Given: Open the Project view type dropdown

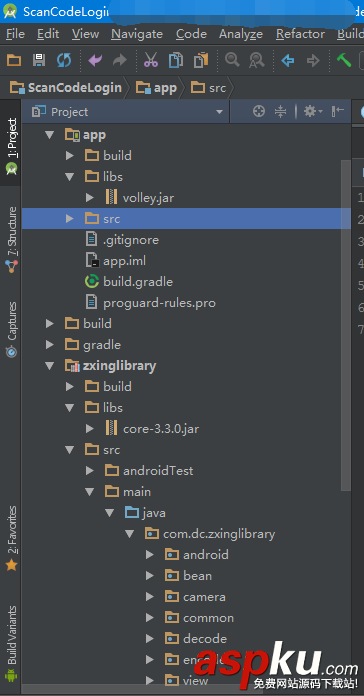Looking at the screenshot, I should pos(219,112).
